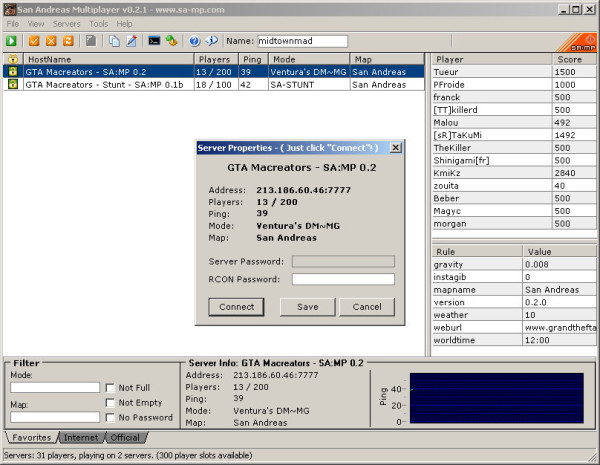Click the Score column header
The height and width of the screenshot is (465, 600).
pyautogui.click(x=574, y=59)
